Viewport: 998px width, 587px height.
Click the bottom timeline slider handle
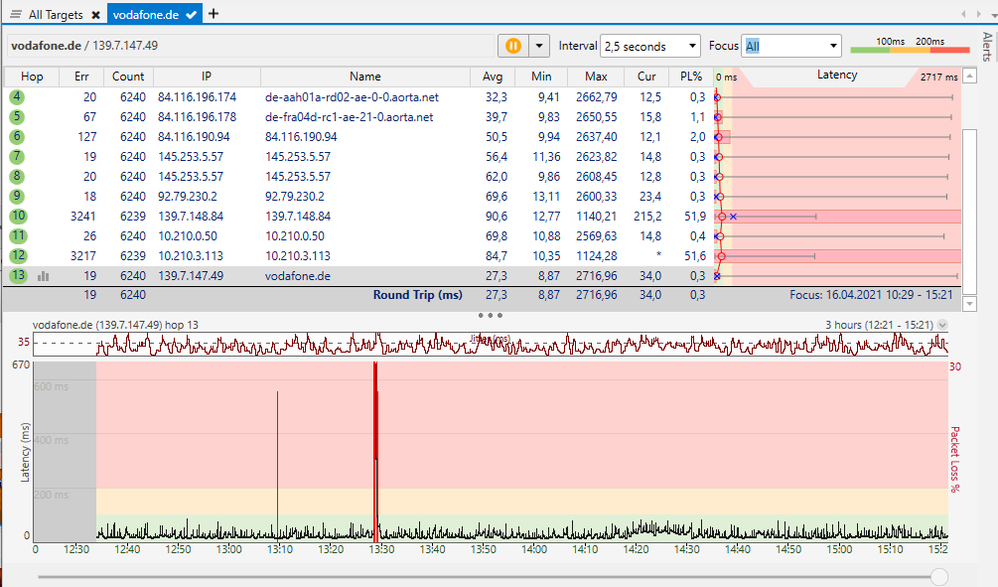tap(938, 575)
